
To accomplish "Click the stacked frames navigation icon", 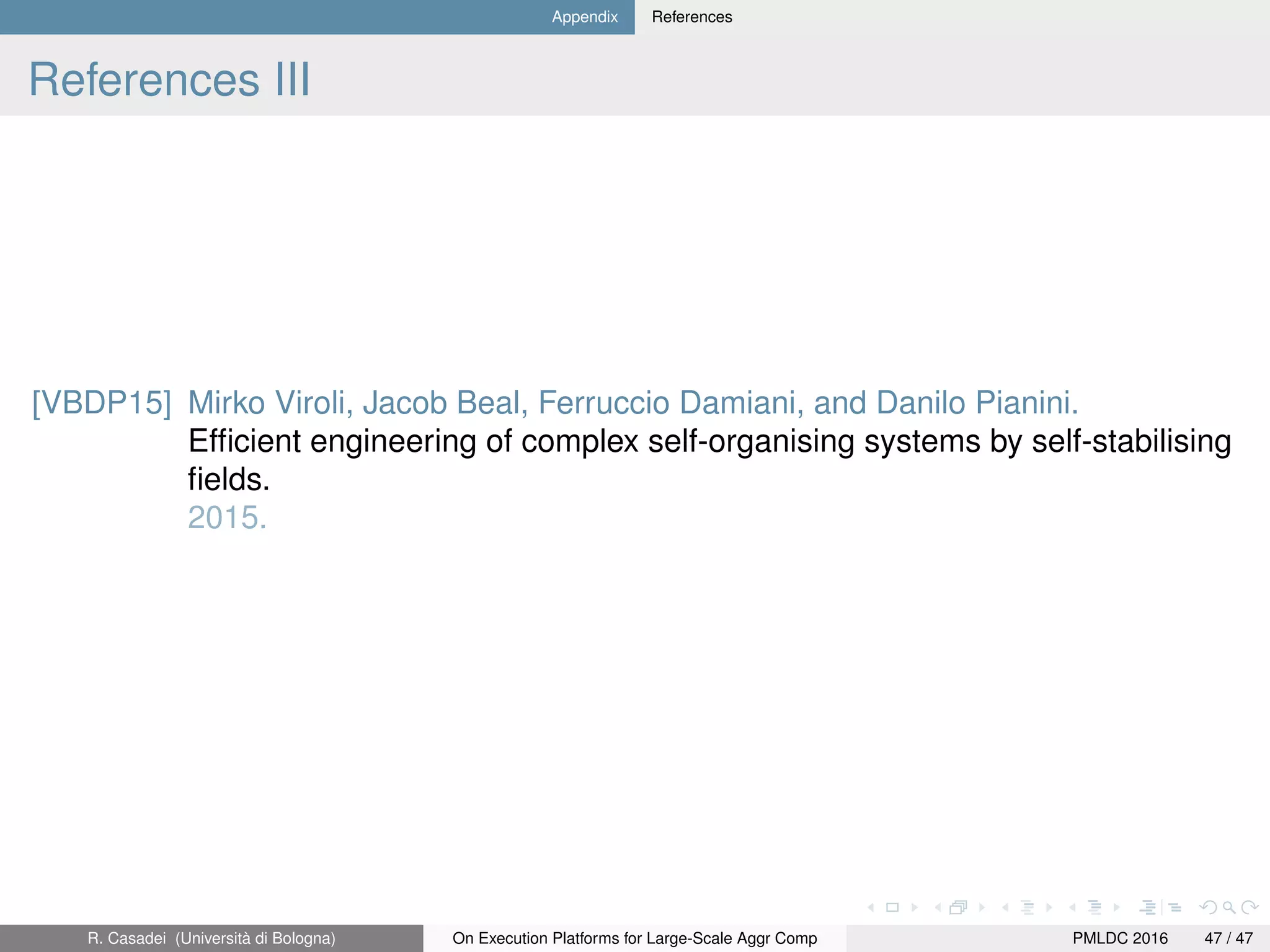I will 958,907.
